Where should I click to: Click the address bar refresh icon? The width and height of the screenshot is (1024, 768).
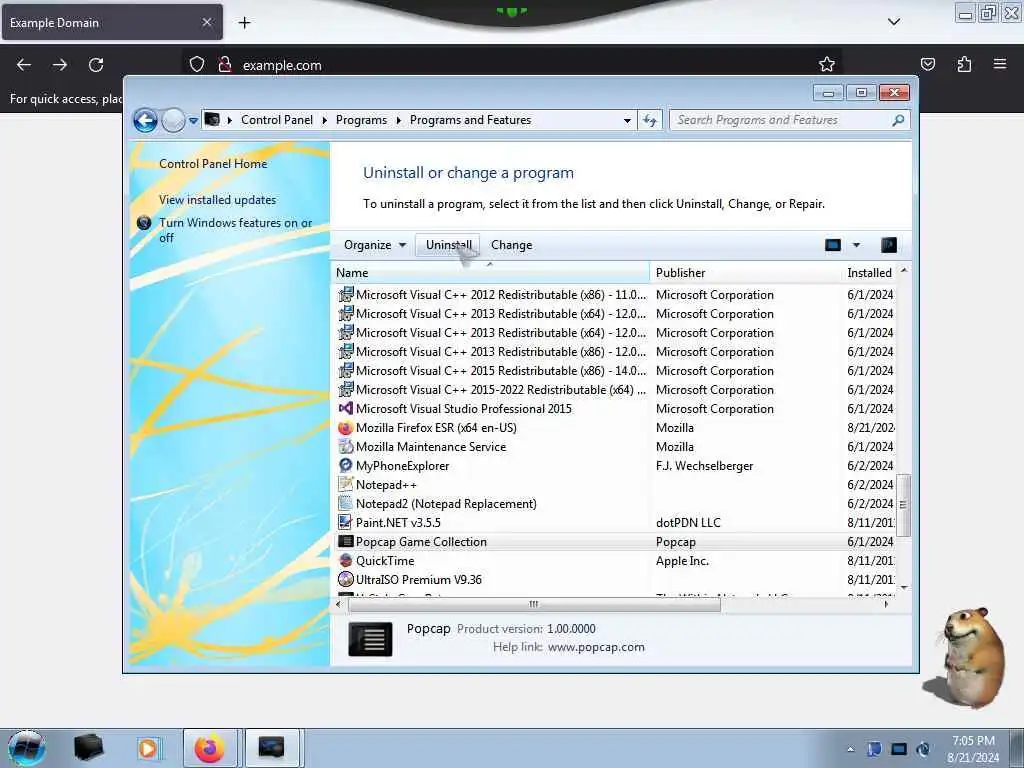(x=650, y=120)
